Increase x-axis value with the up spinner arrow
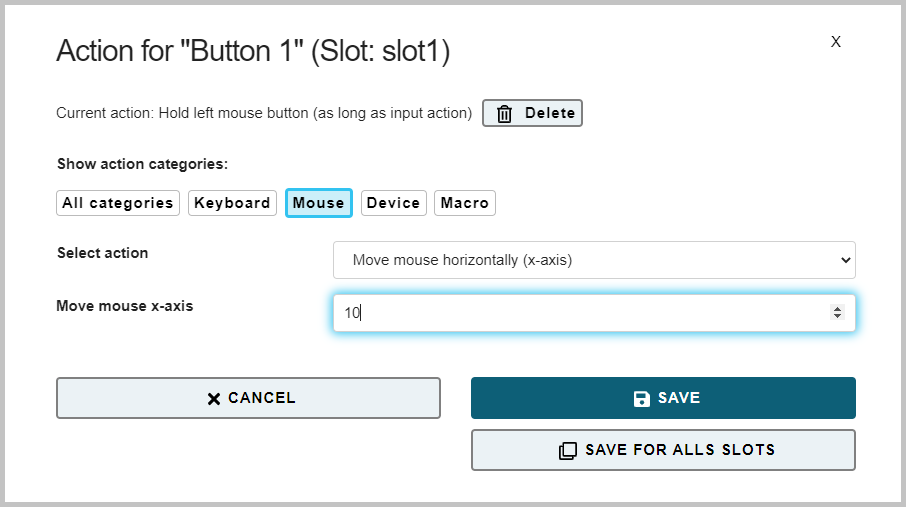The height and width of the screenshot is (507, 906). pyautogui.click(x=837, y=309)
